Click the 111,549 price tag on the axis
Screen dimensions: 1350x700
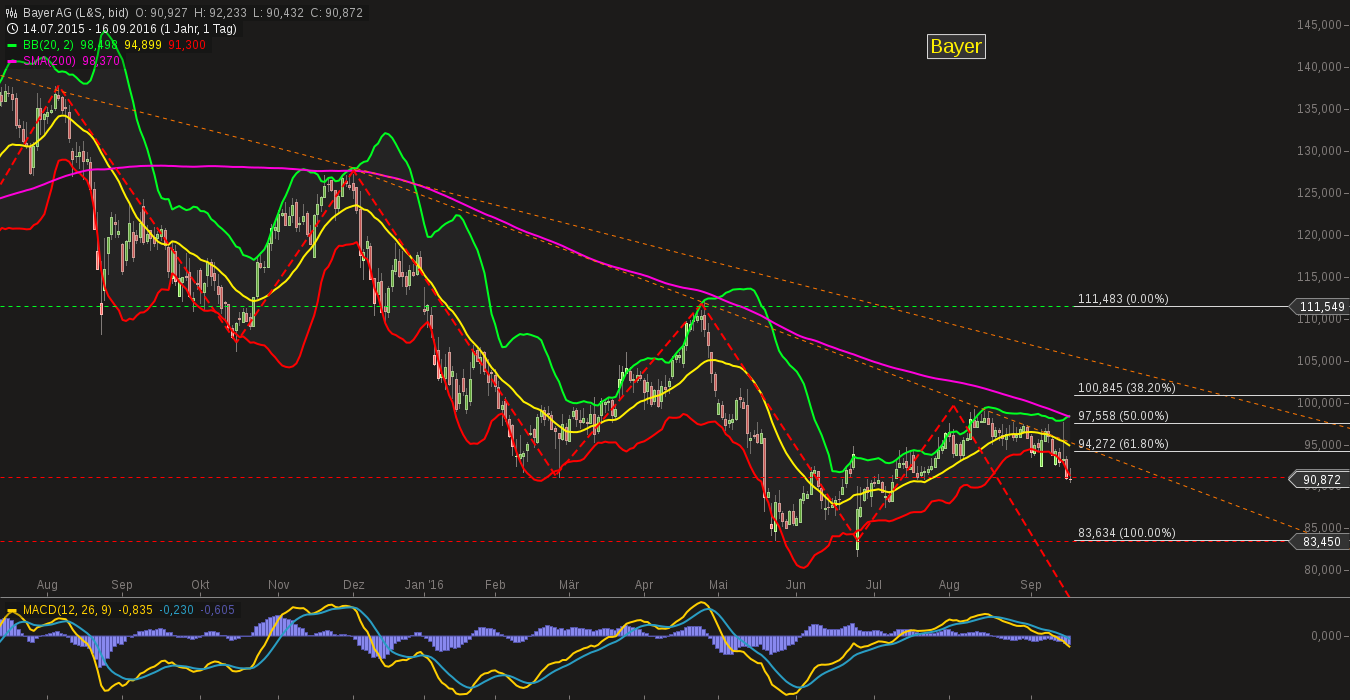click(1320, 307)
